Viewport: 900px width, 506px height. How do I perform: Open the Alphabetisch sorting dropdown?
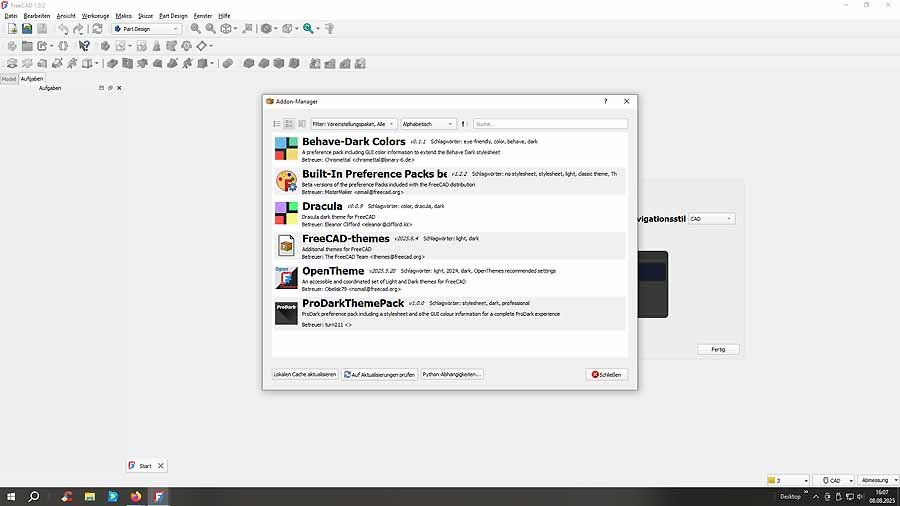coord(427,124)
